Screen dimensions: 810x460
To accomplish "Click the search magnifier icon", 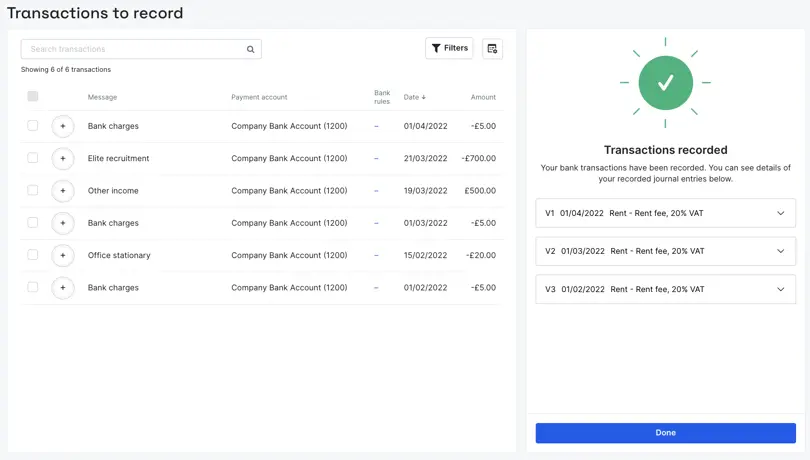I will pyautogui.click(x=251, y=49).
